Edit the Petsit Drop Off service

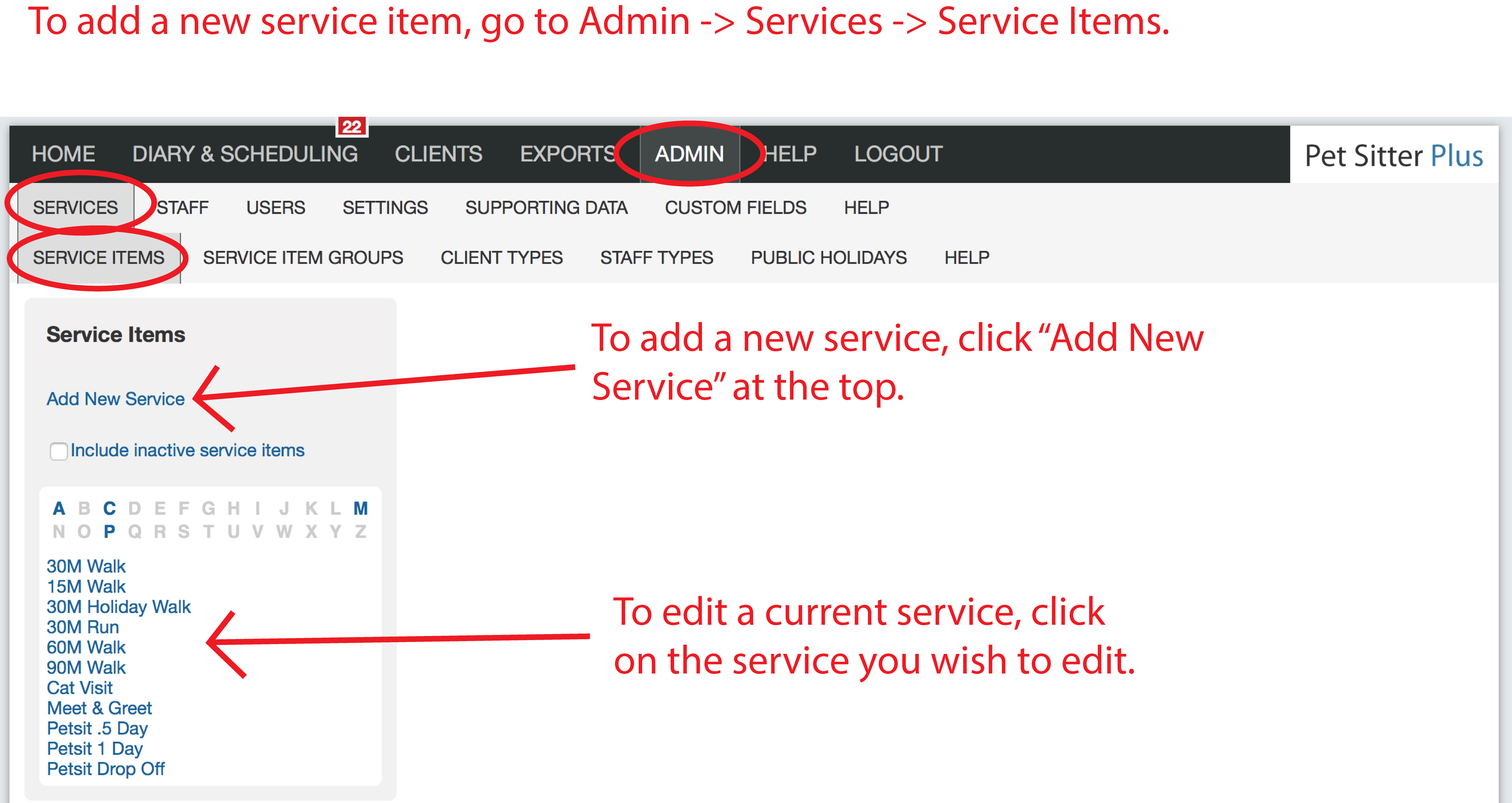(106, 769)
